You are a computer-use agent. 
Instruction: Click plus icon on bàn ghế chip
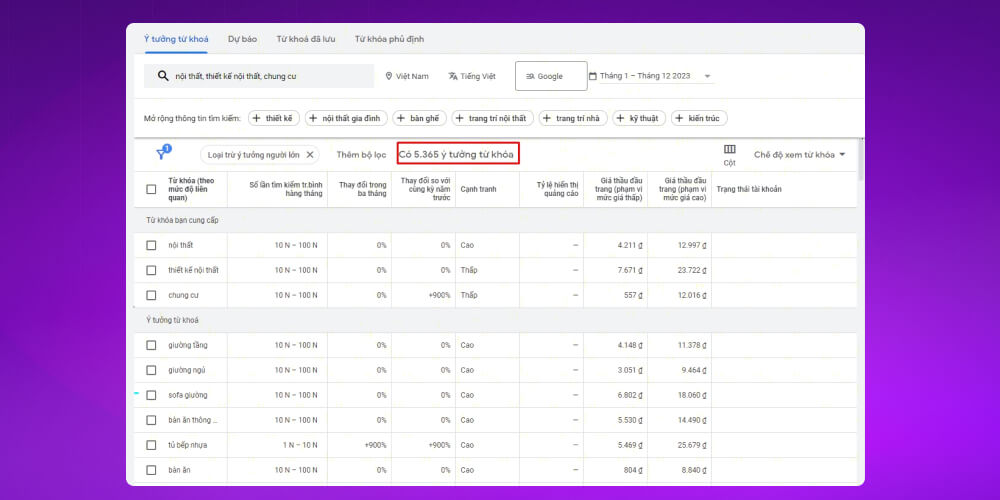(401, 118)
